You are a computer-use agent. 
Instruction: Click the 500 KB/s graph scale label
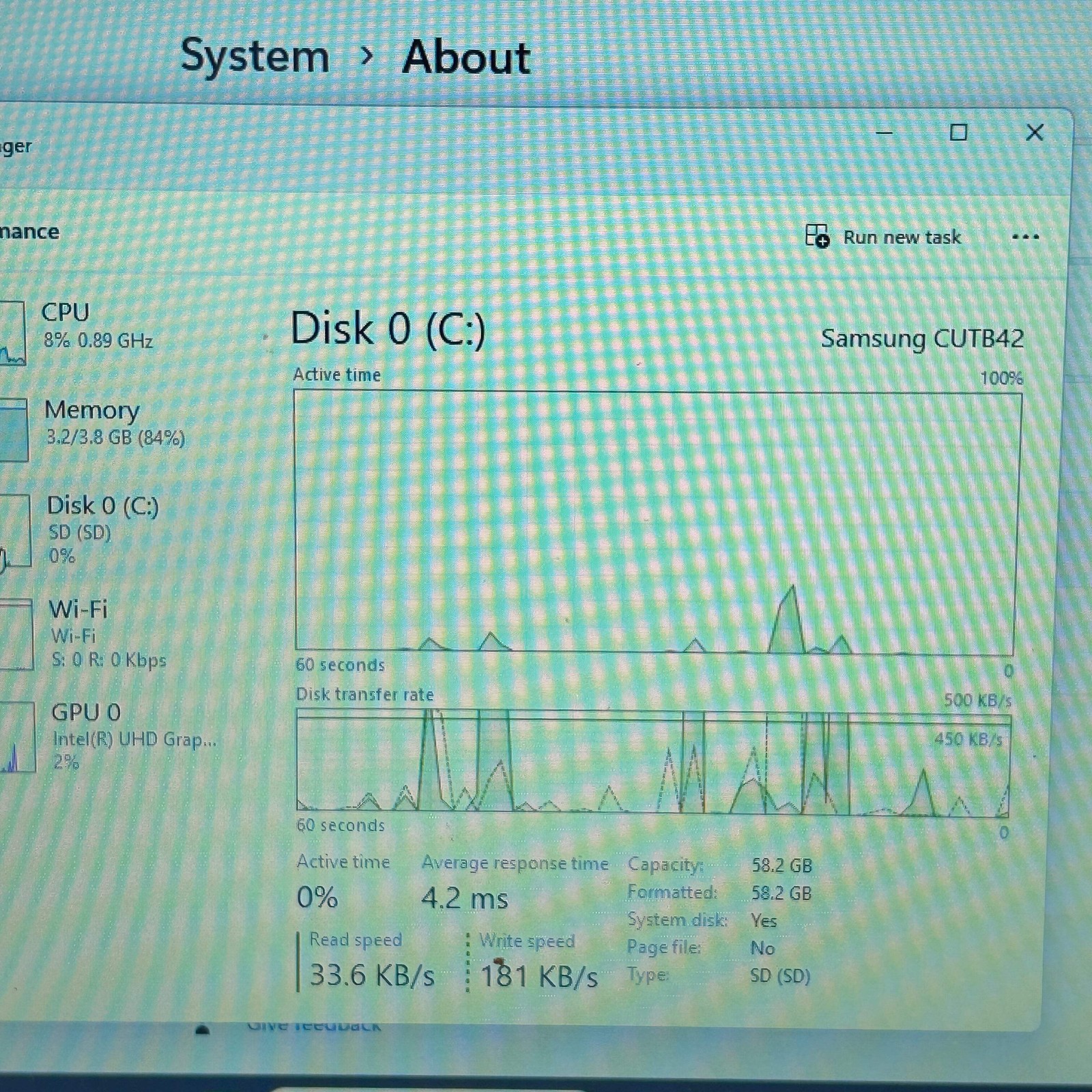(977, 700)
